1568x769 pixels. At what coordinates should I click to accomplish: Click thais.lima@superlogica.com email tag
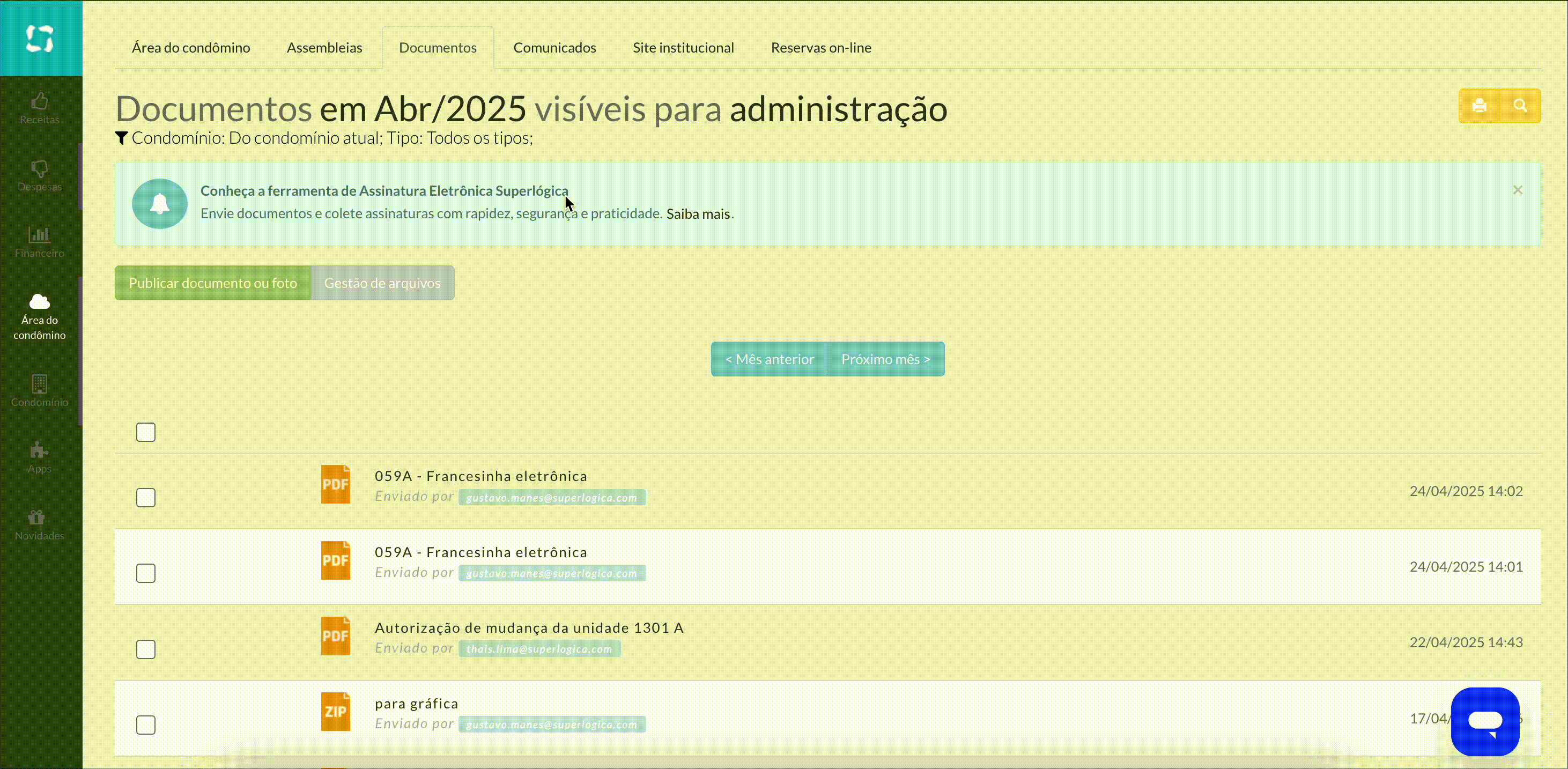click(539, 649)
